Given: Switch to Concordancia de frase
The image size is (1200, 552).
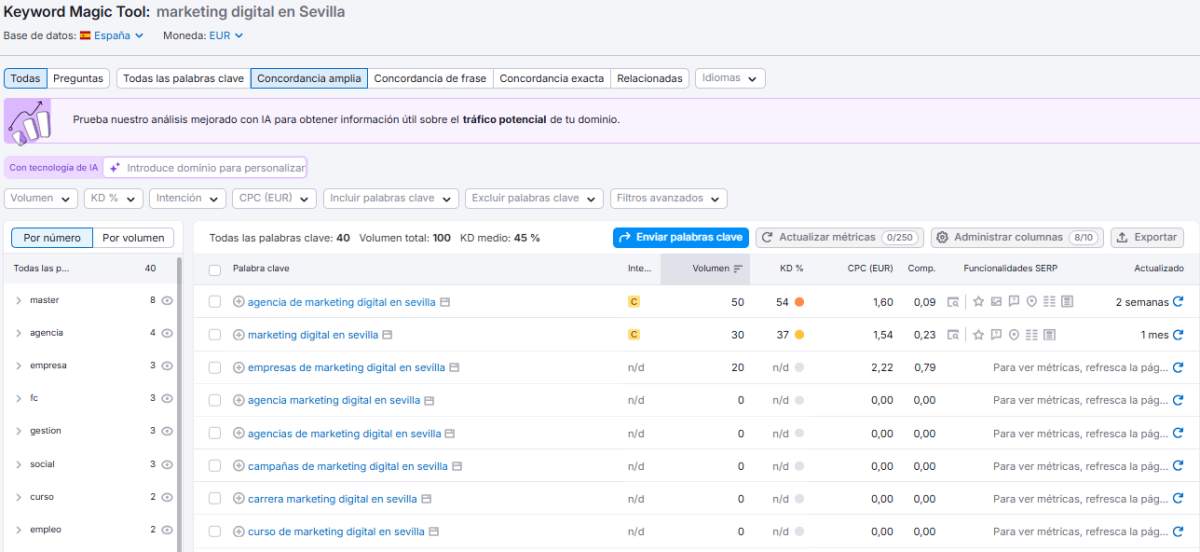Looking at the screenshot, I should click(x=431, y=78).
